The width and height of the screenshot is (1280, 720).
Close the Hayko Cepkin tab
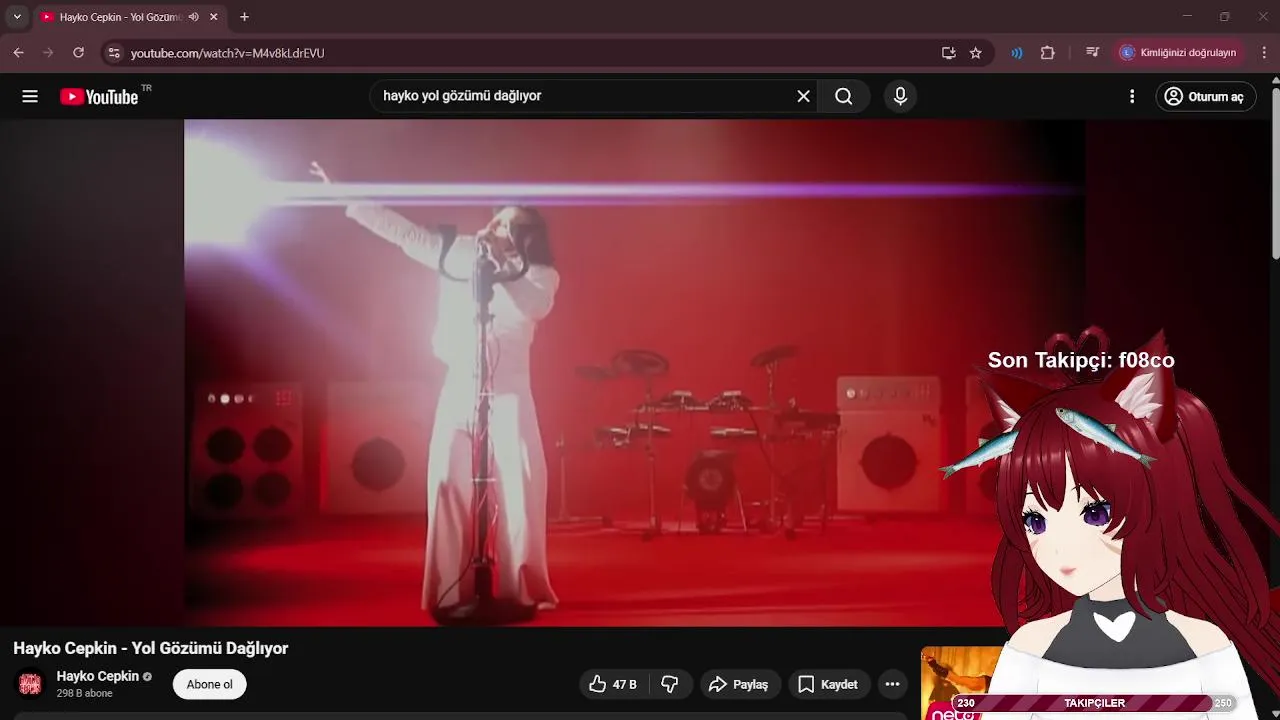(214, 17)
